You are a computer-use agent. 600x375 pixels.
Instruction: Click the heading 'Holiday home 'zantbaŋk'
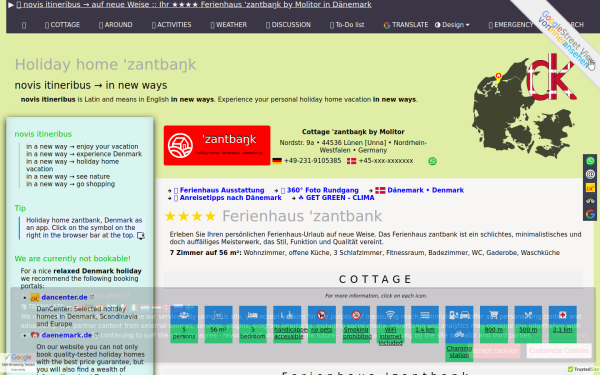click(x=105, y=64)
